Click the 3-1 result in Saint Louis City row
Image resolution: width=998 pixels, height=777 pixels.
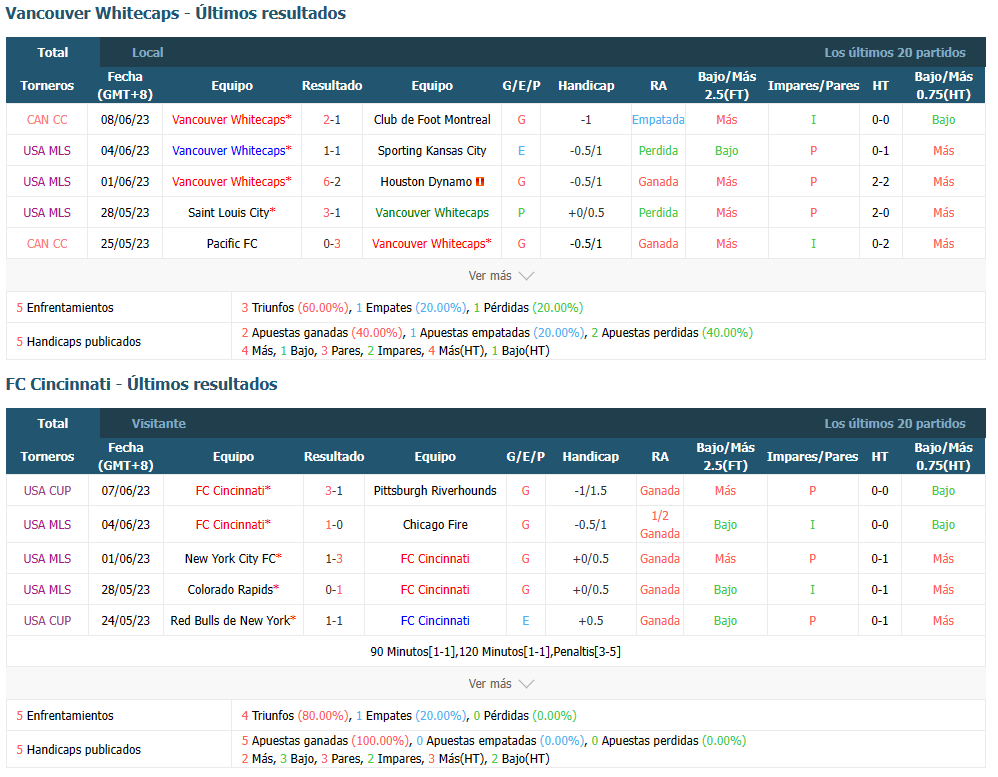[x=332, y=213]
